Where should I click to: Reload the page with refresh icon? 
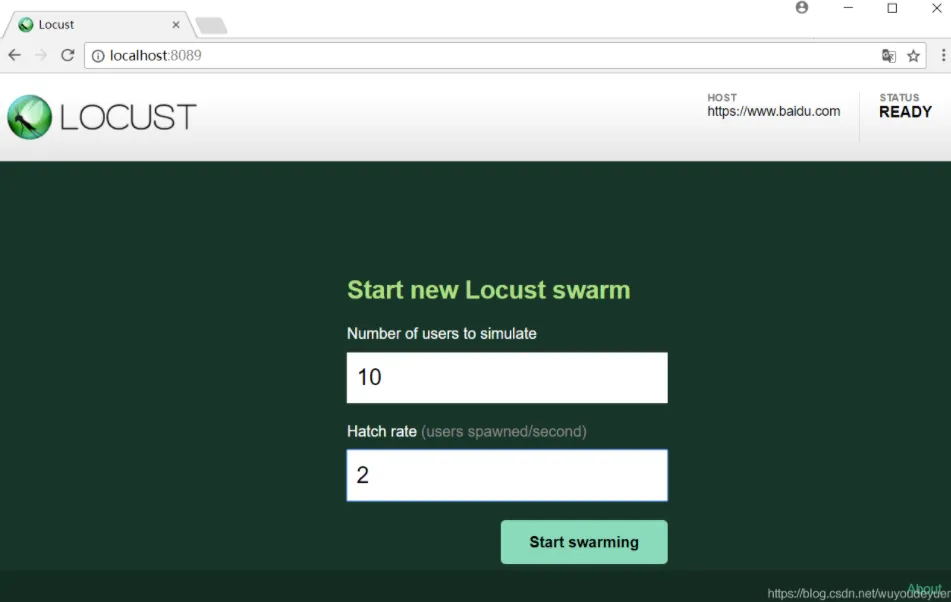67,55
